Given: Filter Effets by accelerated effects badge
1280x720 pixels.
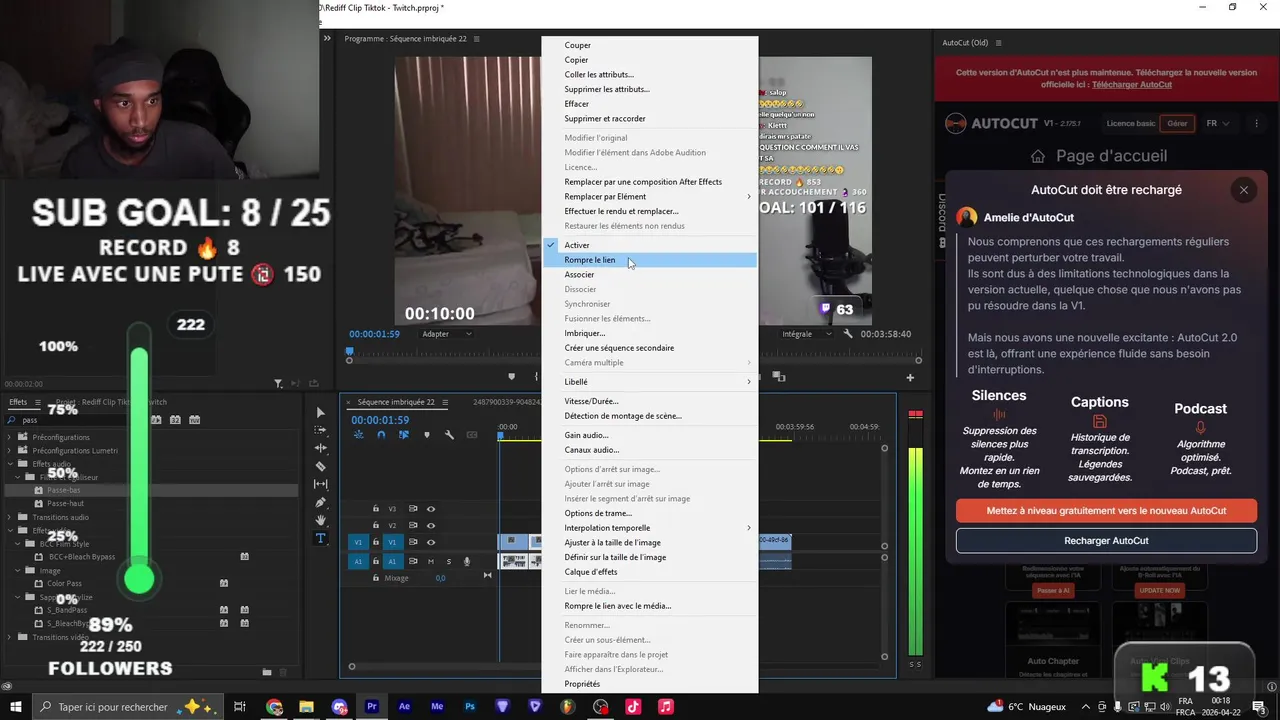Looking at the screenshot, I should click(158, 420).
